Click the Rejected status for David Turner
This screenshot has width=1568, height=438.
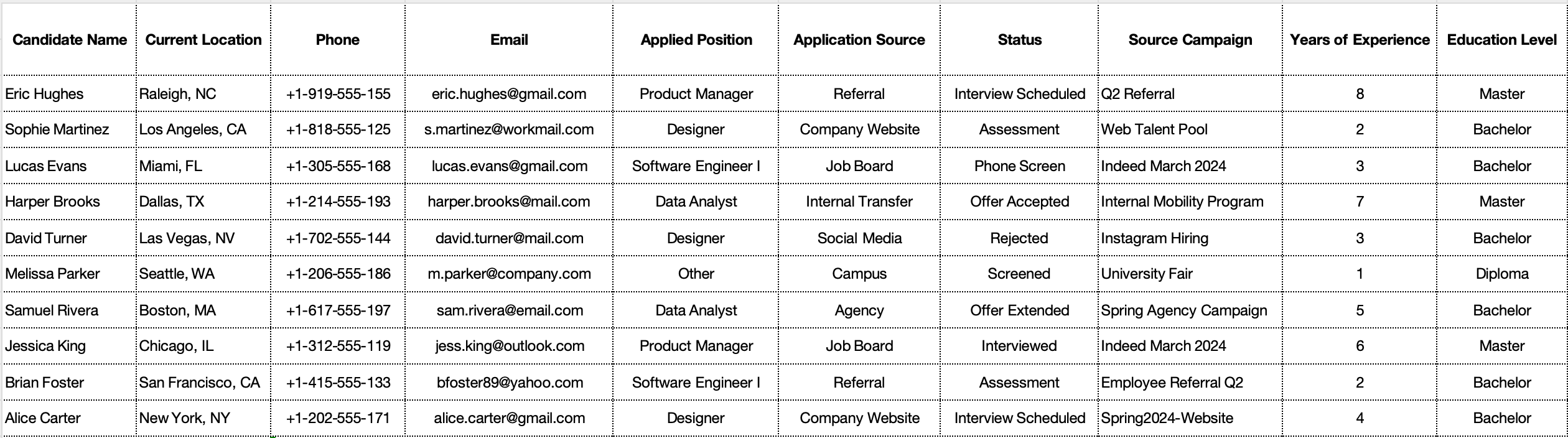click(x=1019, y=238)
